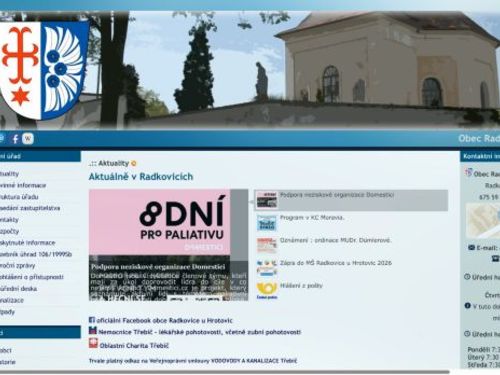Open 'Kontakty' in left menu
Viewport: 500px width, 375px height.
[9, 220]
